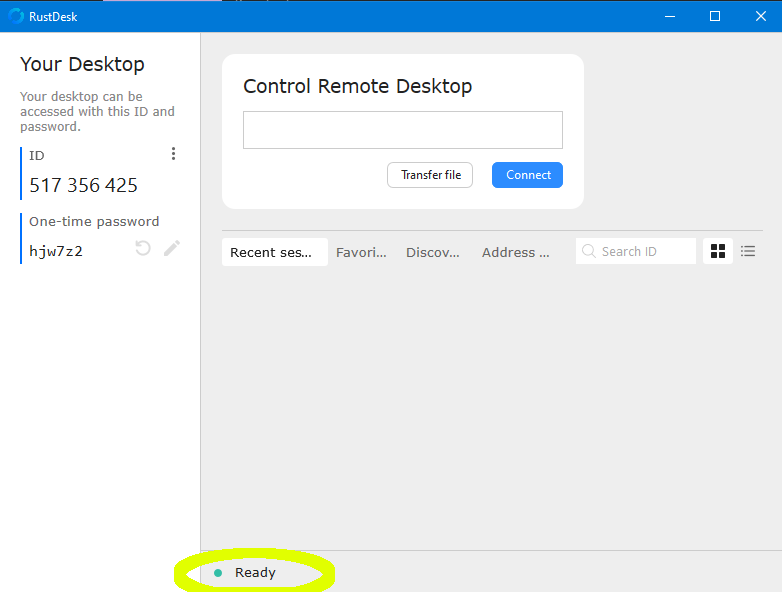Open the ID options three-dot menu

pyautogui.click(x=173, y=154)
